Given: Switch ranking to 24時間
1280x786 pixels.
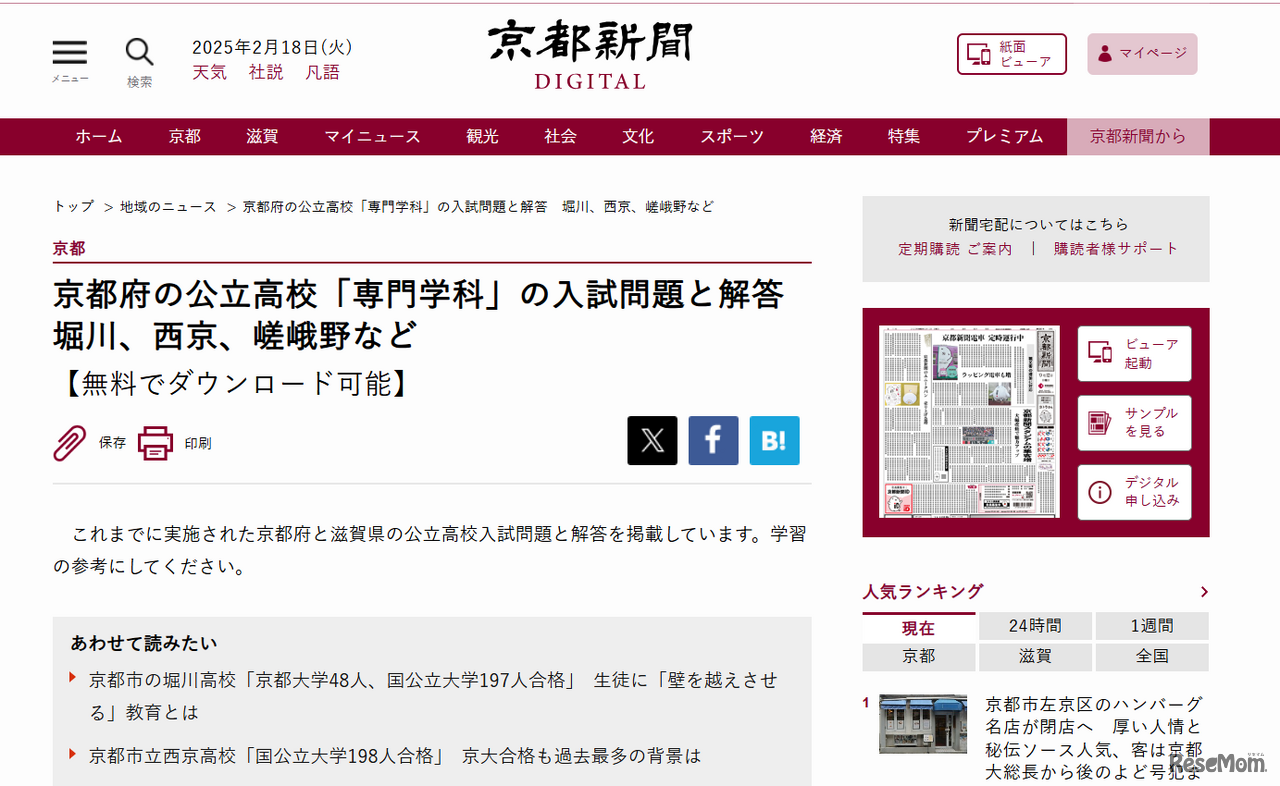Looking at the screenshot, I should (1035, 625).
